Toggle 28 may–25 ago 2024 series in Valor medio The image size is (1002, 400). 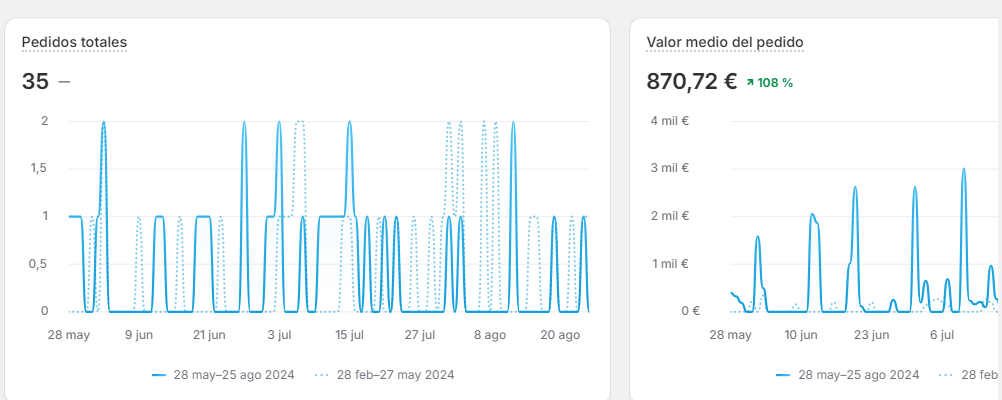(x=858, y=375)
